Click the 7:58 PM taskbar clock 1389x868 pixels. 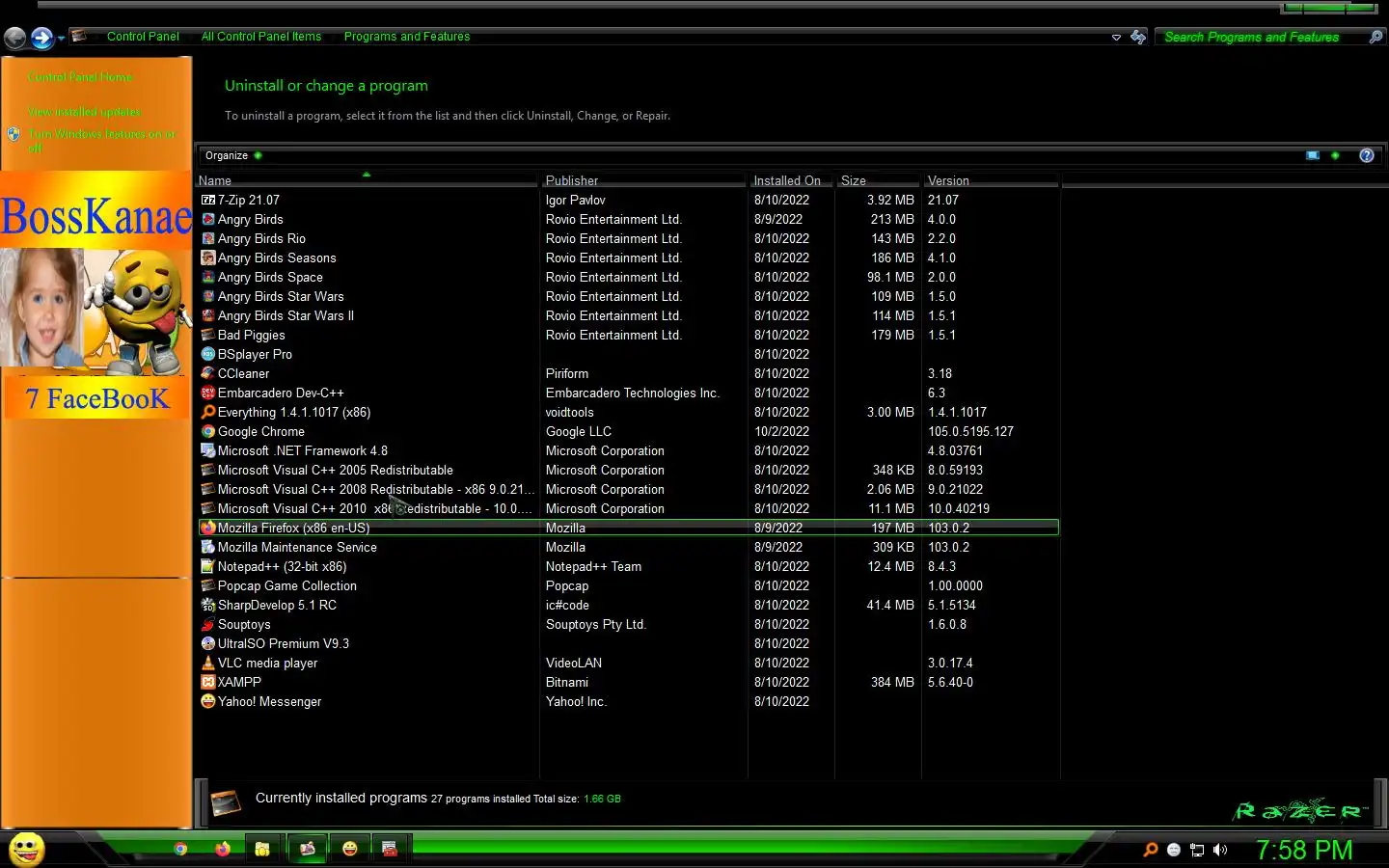[x=1304, y=850]
